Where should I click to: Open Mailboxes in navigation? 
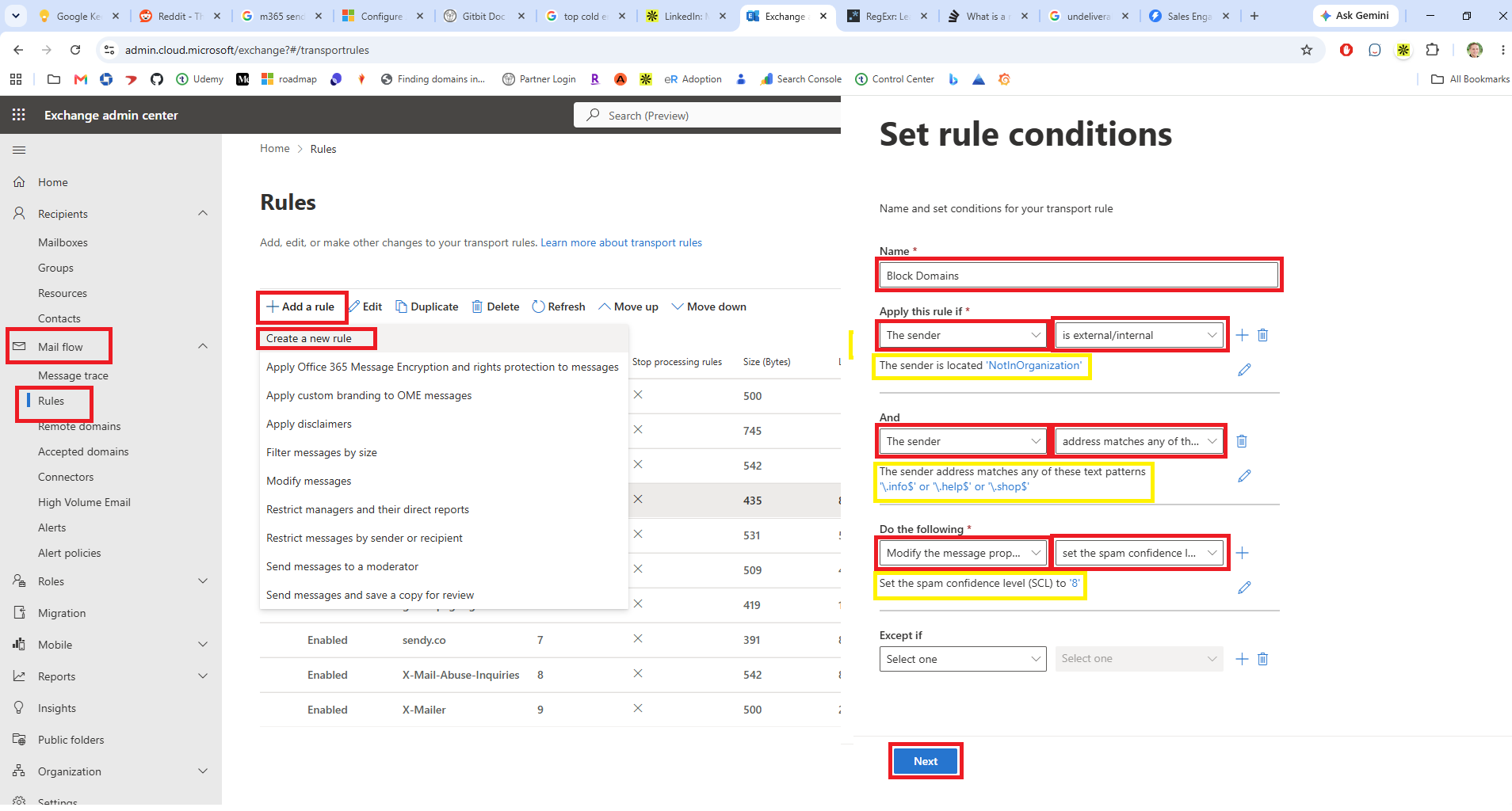[63, 242]
